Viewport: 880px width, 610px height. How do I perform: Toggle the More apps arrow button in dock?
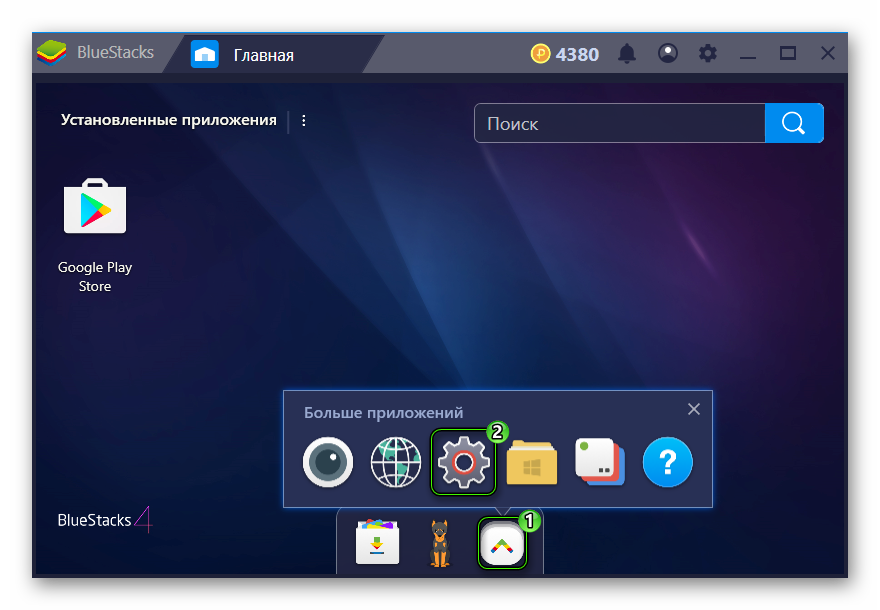click(x=502, y=543)
